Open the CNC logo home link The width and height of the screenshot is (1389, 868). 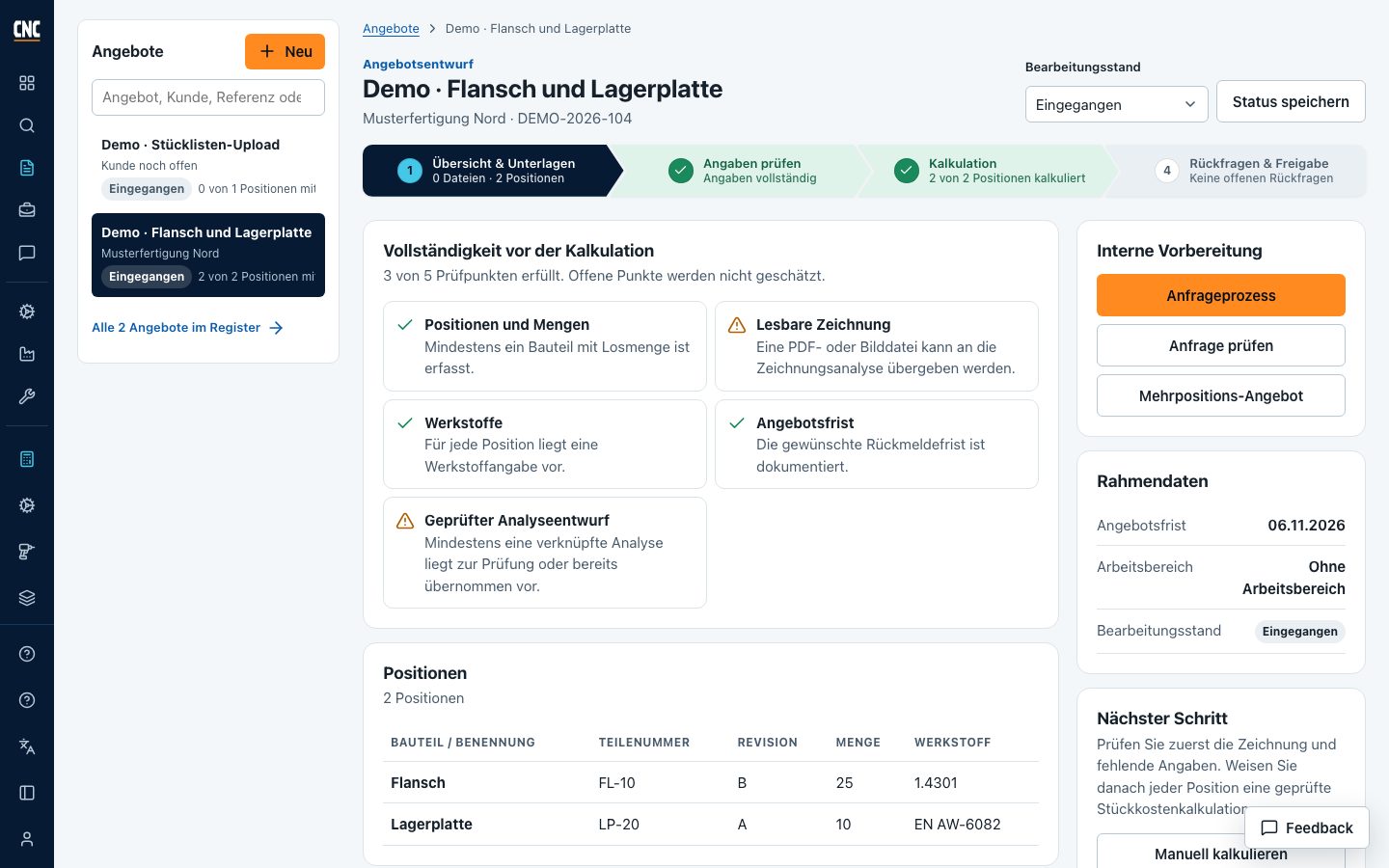27,30
